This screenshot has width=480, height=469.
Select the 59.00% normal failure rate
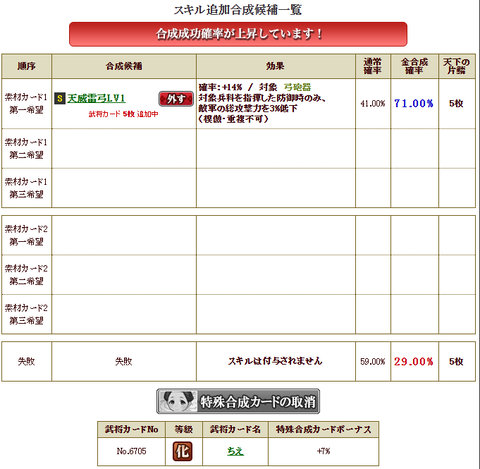[373, 361]
